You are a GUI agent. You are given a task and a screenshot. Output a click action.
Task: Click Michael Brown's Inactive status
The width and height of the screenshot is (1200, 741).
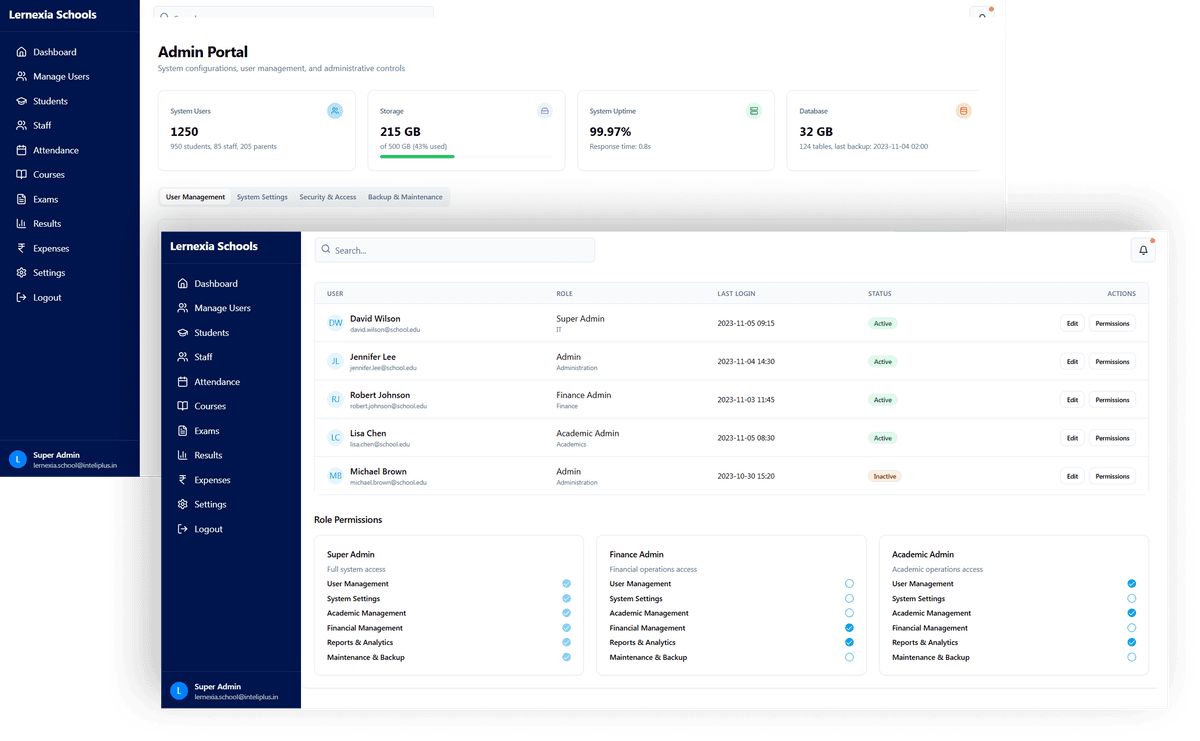click(x=884, y=476)
